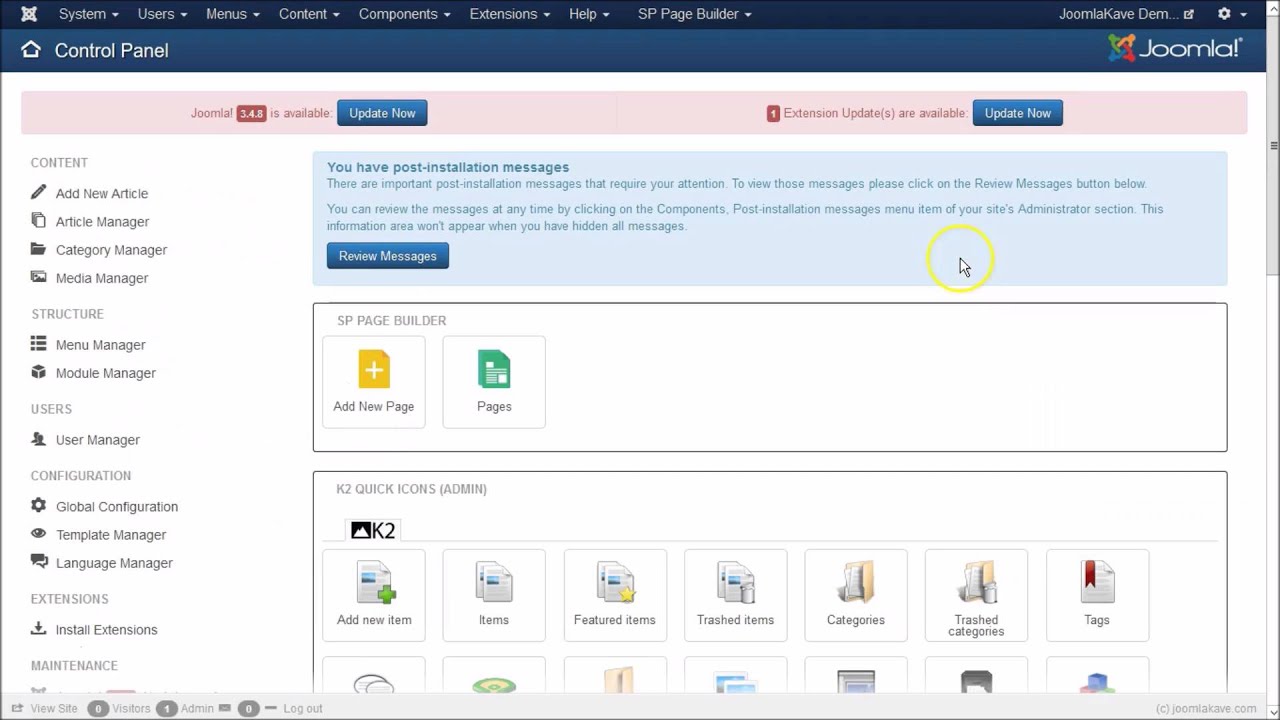Open K2 Featured items
The width and height of the screenshot is (1280, 720).
[x=615, y=594]
